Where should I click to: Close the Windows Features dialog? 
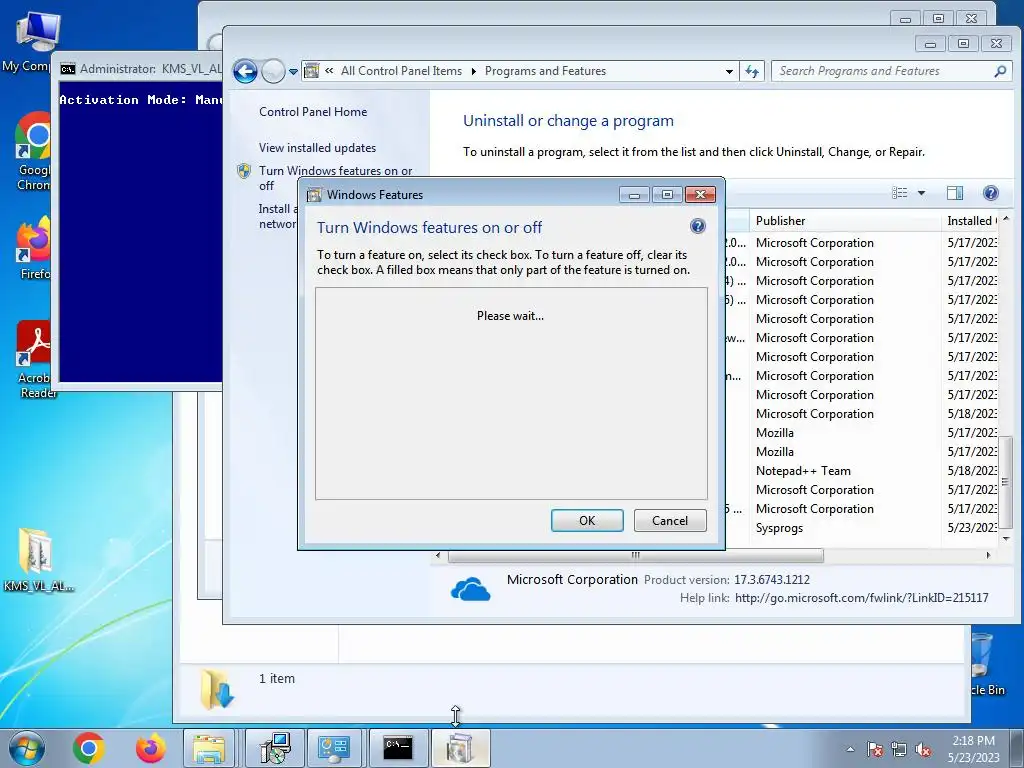click(x=700, y=195)
